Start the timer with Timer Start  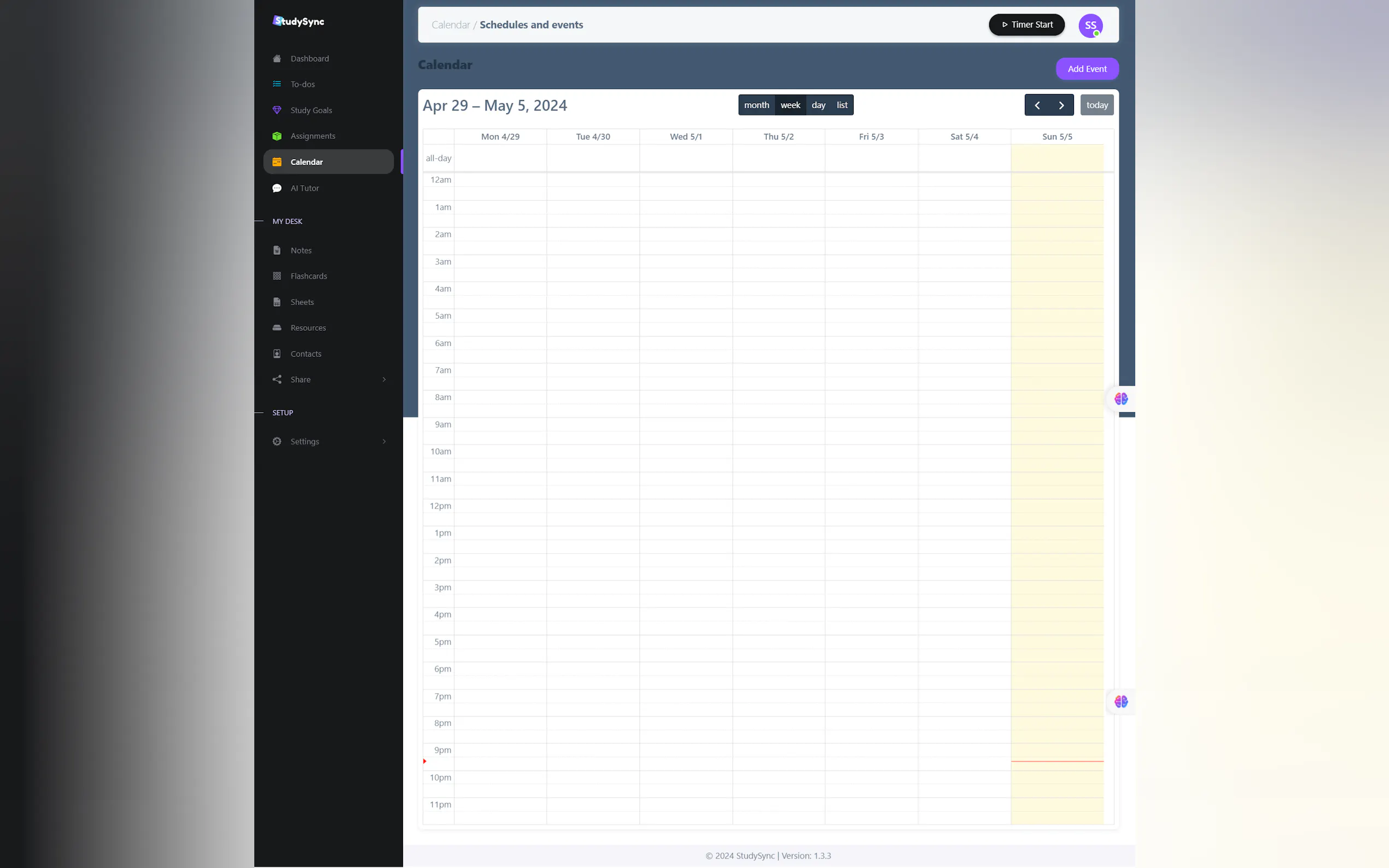pyautogui.click(x=1026, y=25)
